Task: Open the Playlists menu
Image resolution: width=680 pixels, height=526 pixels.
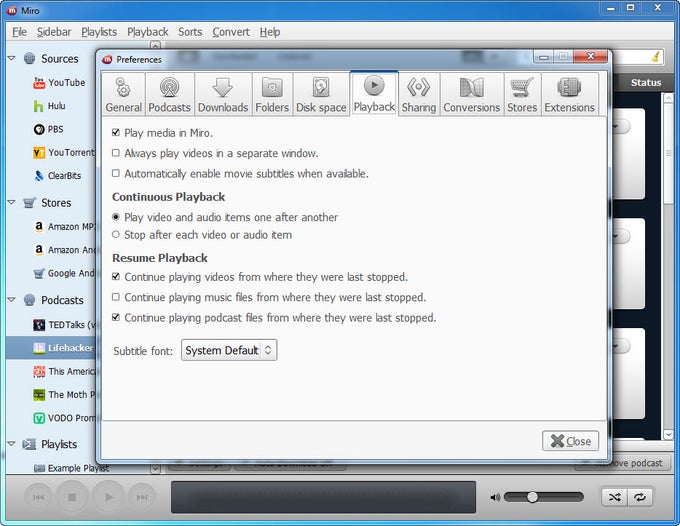Action: coord(99,32)
